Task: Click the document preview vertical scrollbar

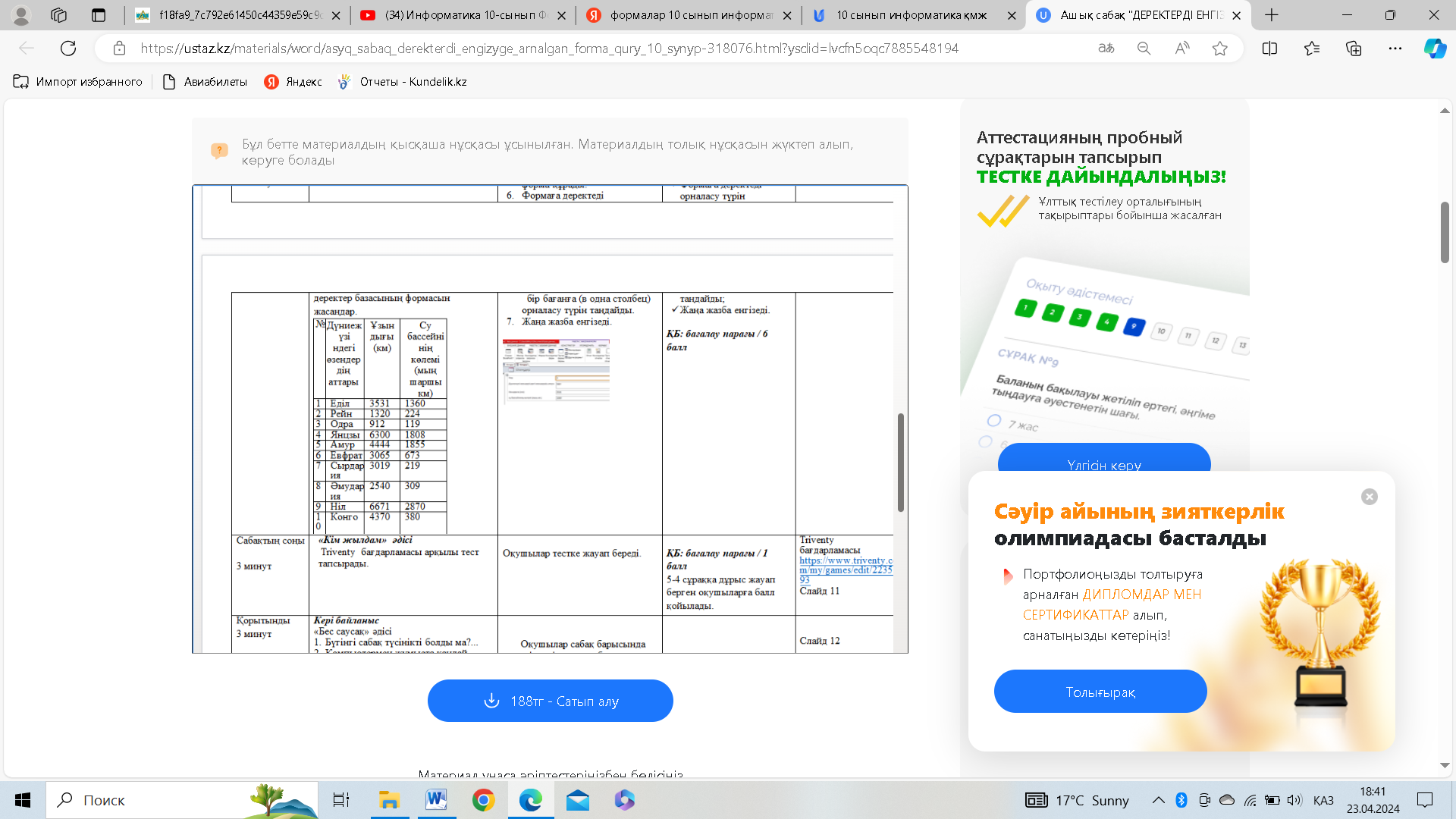Action: (900, 463)
